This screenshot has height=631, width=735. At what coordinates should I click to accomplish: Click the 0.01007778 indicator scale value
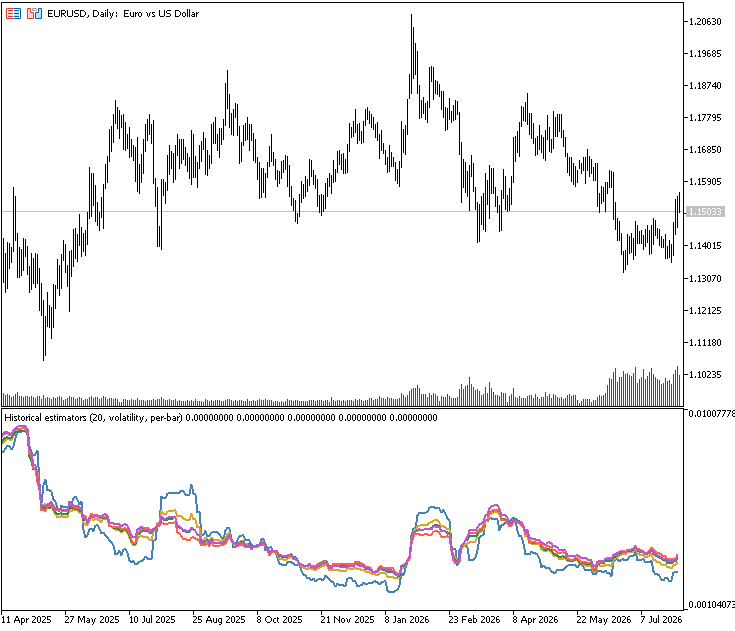tap(711, 413)
